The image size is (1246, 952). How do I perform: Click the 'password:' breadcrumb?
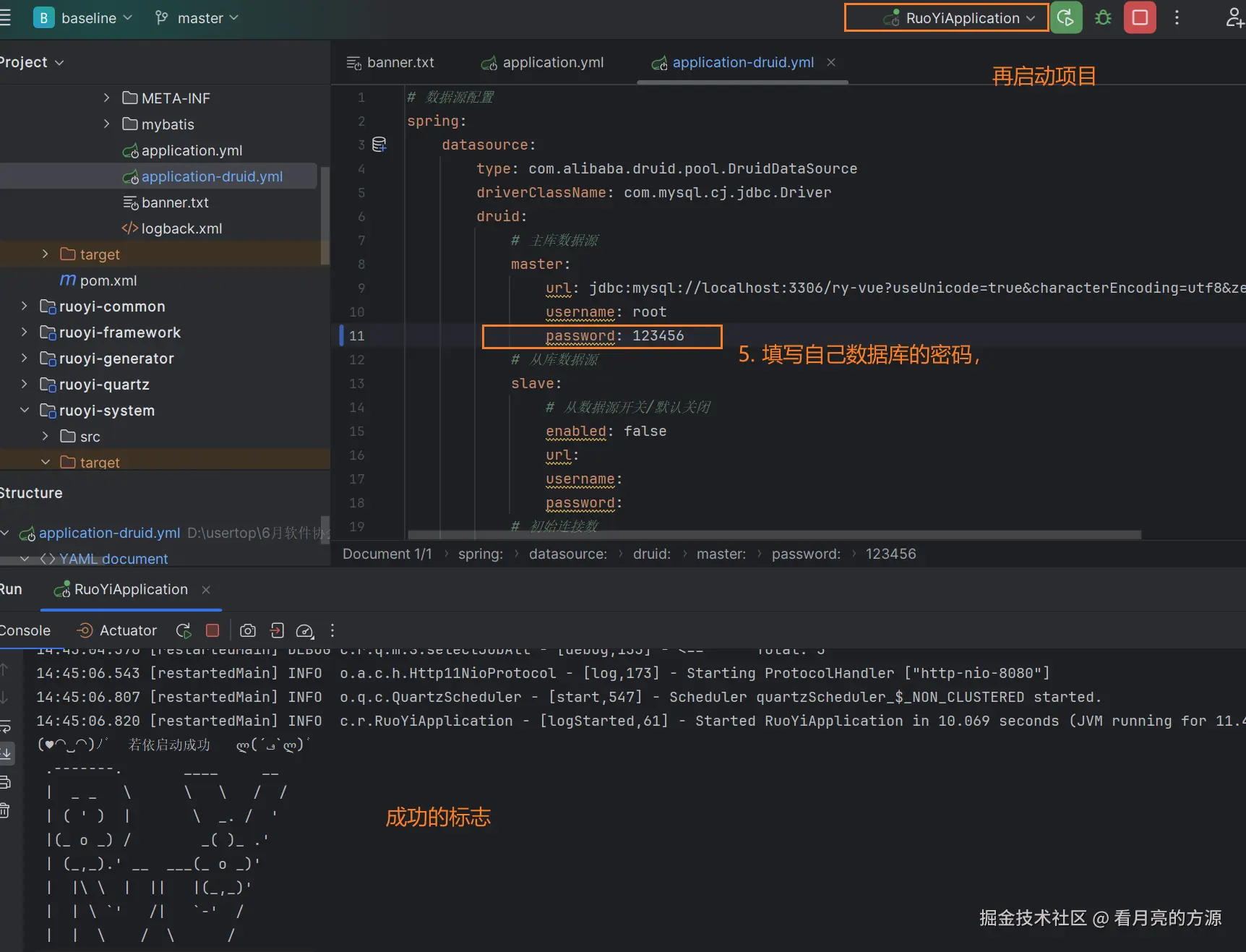(x=806, y=554)
